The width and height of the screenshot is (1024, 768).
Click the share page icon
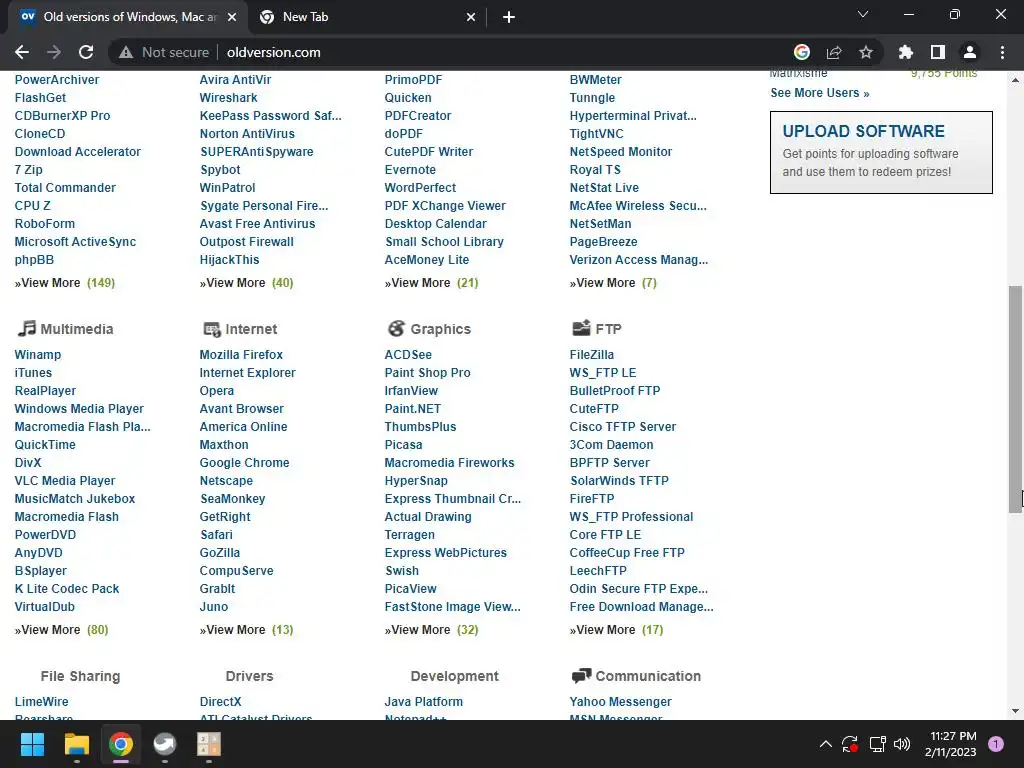834,52
